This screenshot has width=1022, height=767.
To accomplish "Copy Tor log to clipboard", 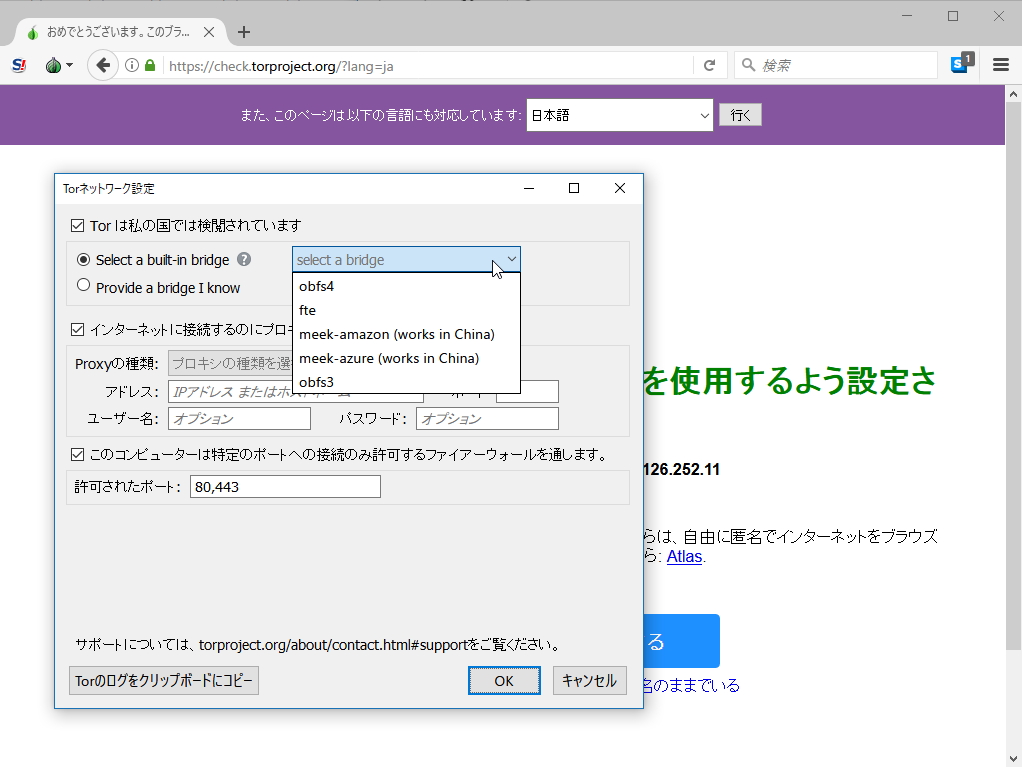I will [x=163, y=680].
